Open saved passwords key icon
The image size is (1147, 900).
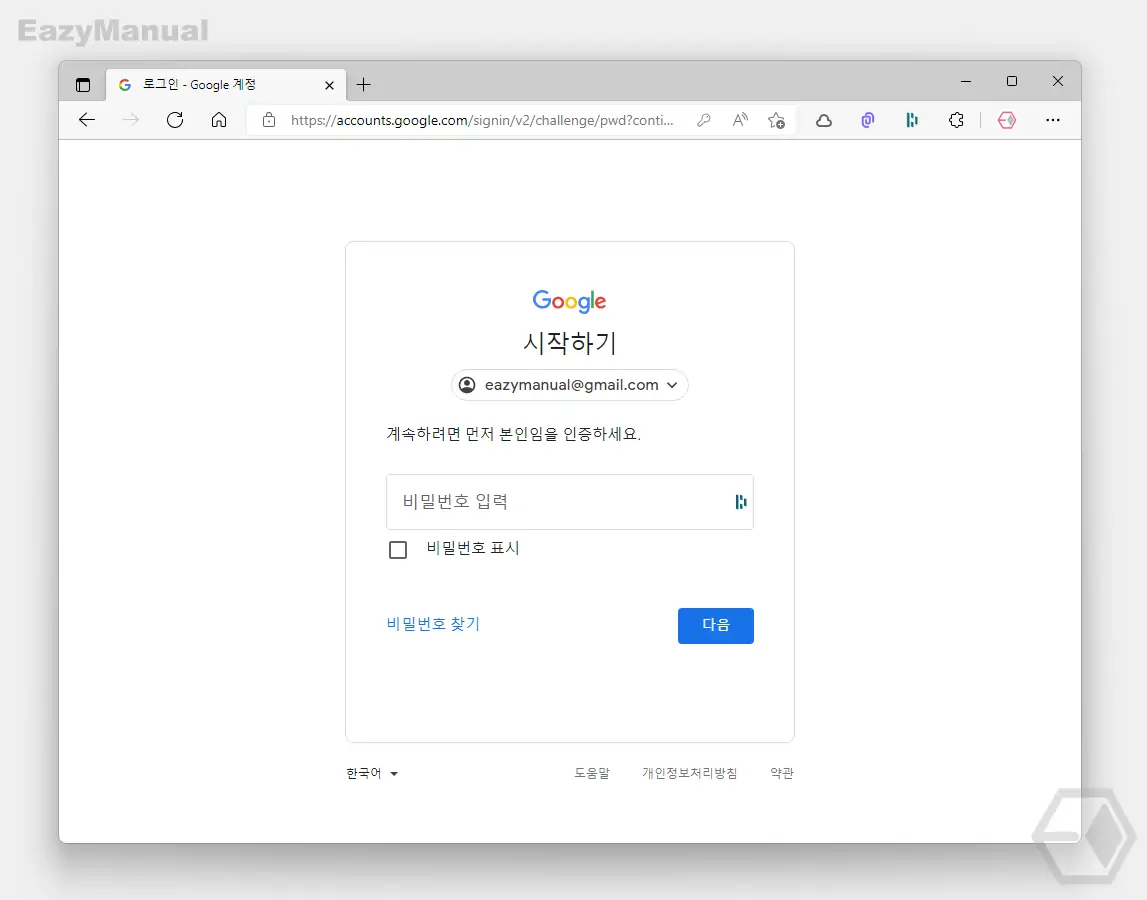(x=704, y=120)
